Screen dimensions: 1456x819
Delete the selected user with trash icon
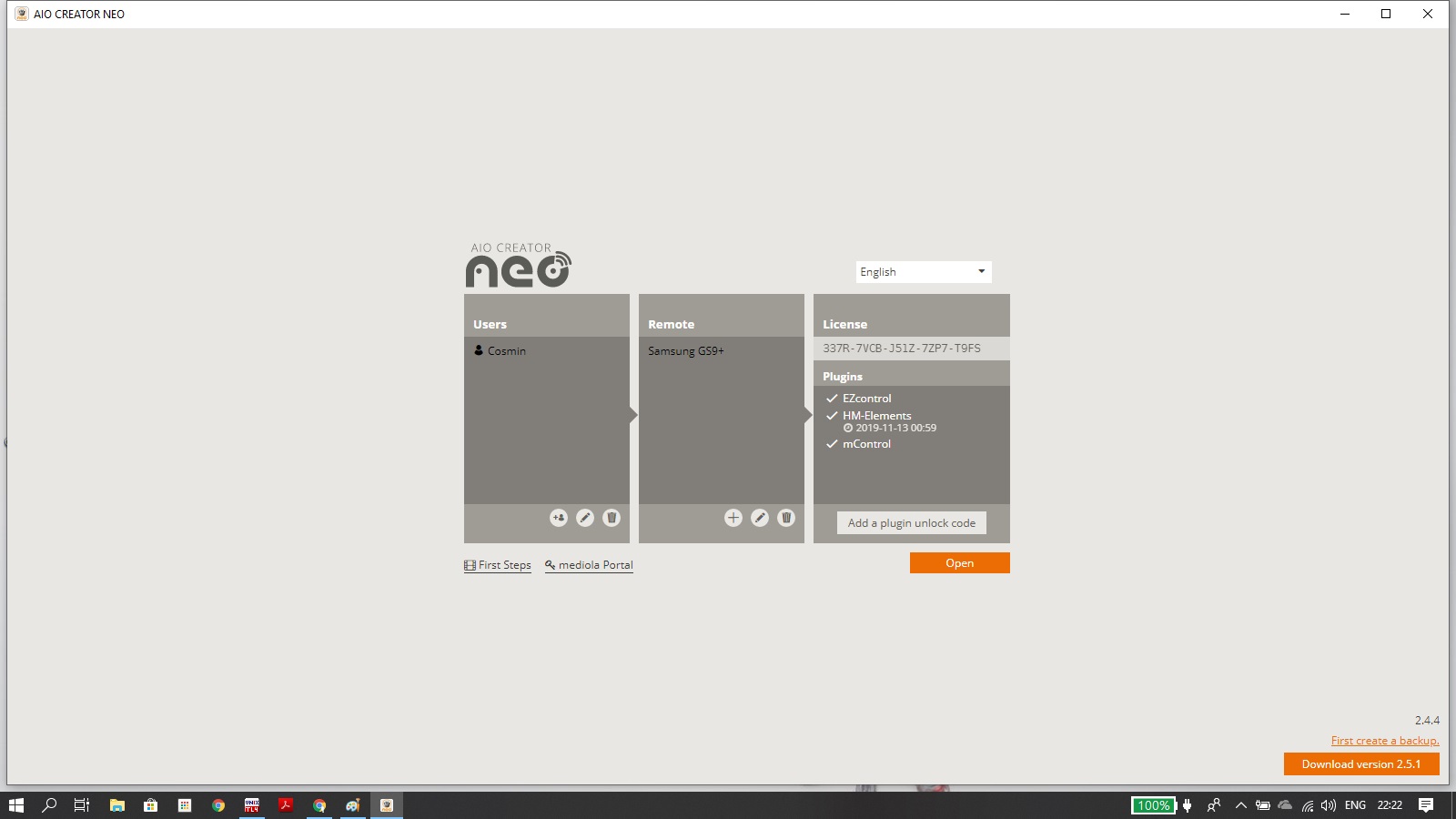tap(612, 518)
